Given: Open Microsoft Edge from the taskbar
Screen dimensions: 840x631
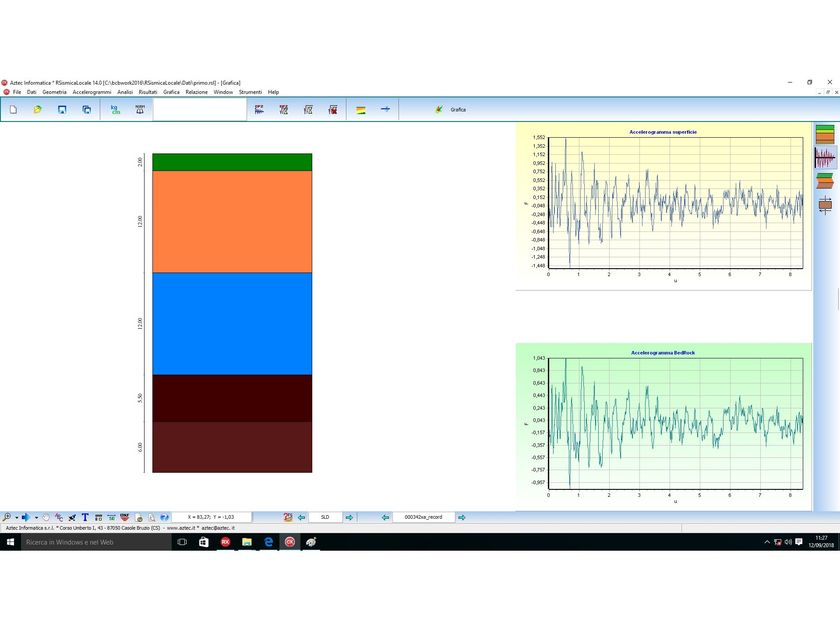Looking at the screenshot, I should tap(268, 542).
